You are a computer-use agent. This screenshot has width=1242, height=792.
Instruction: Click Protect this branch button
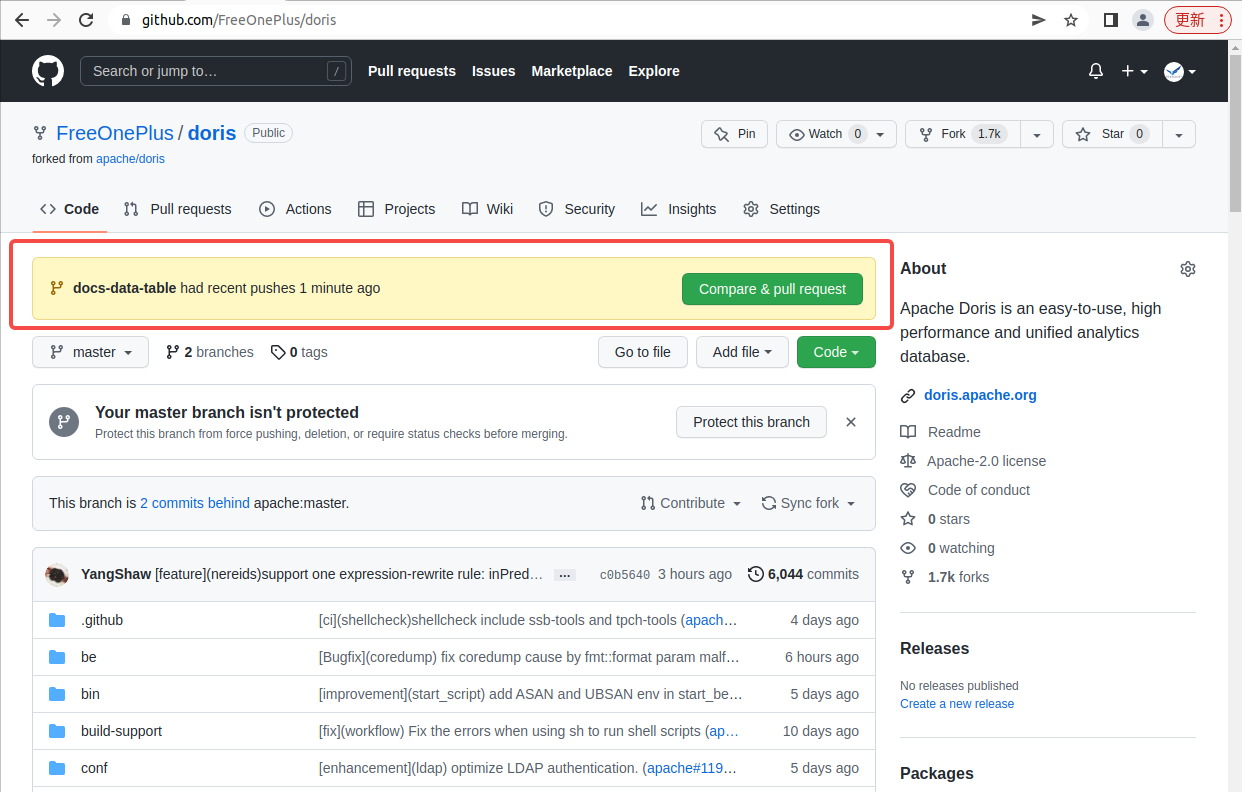(751, 422)
